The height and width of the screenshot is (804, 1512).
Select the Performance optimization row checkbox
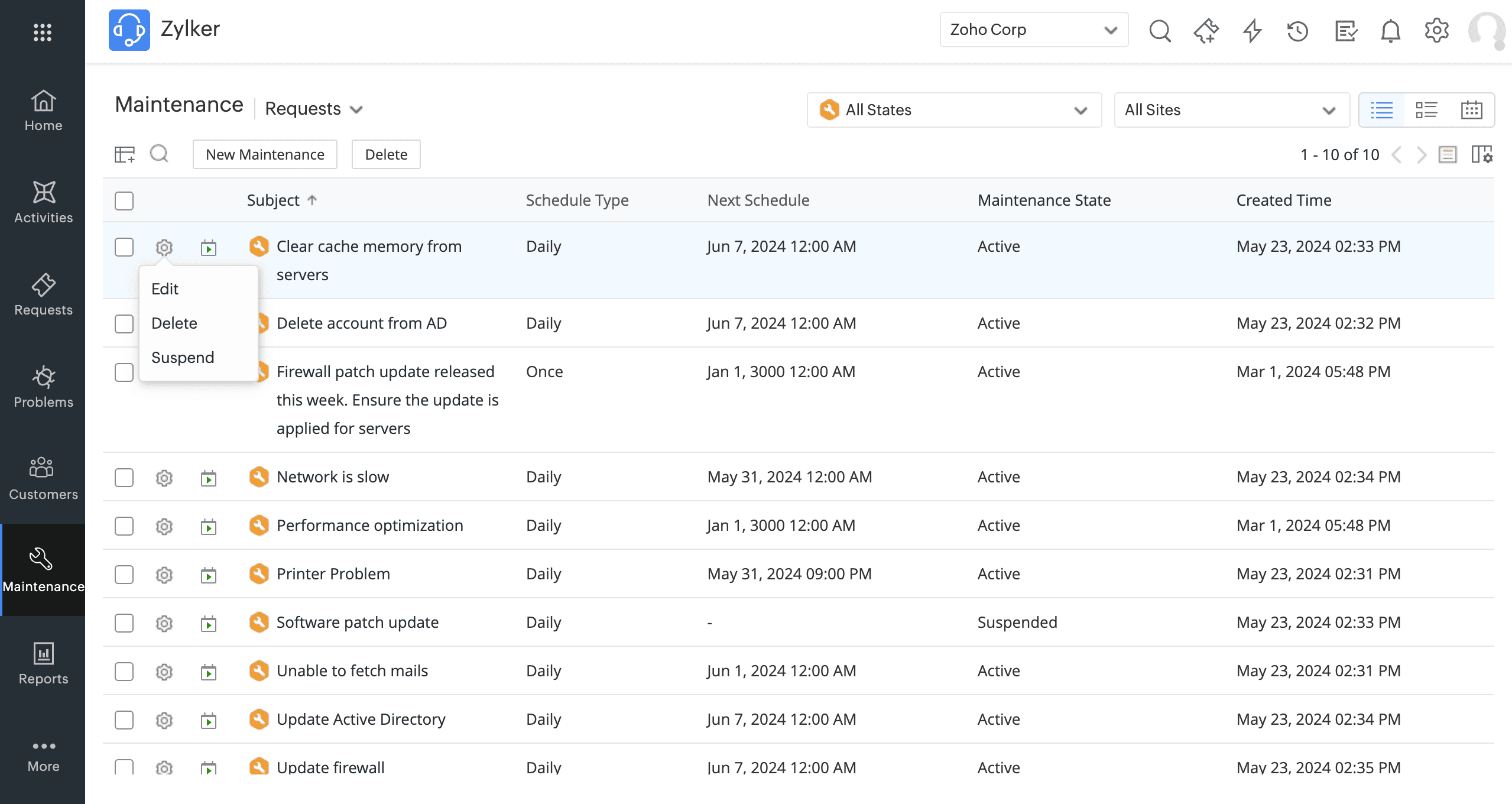click(x=124, y=526)
